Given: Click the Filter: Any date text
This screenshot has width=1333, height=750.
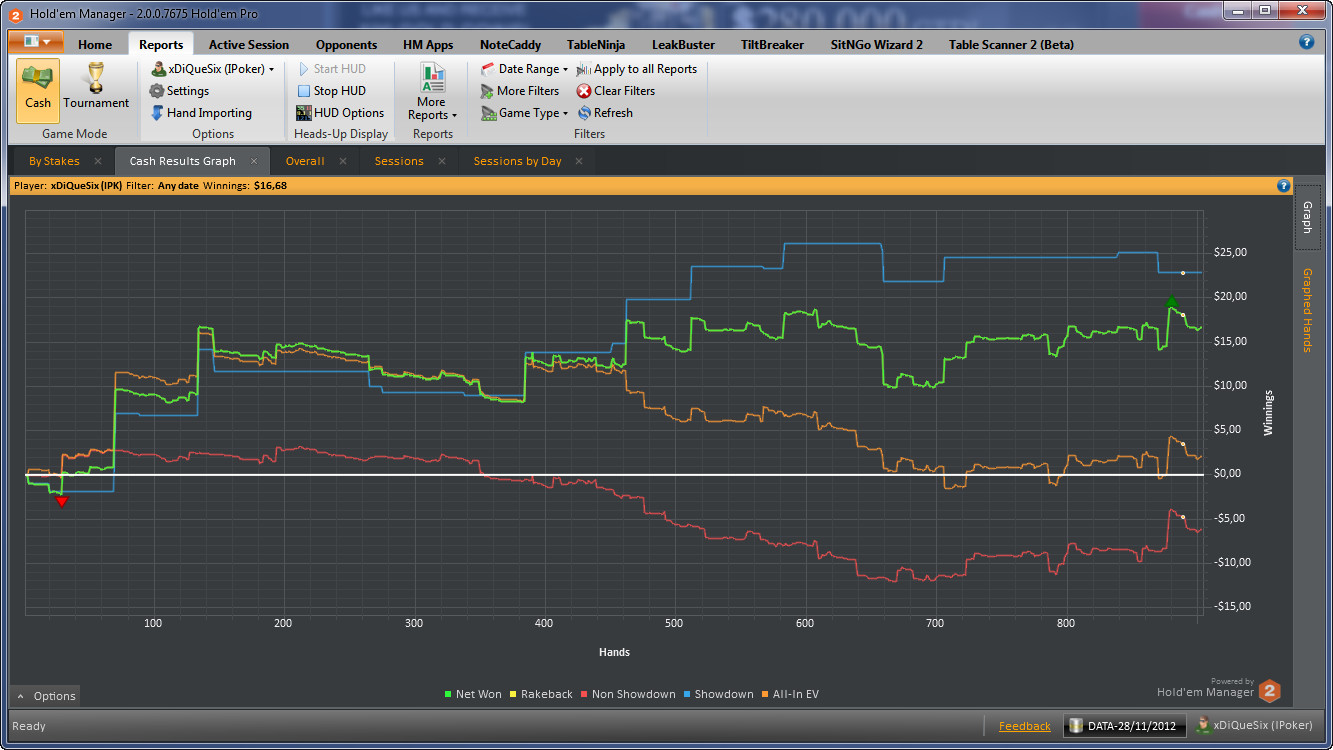Looking at the screenshot, I should click(162, 185).
